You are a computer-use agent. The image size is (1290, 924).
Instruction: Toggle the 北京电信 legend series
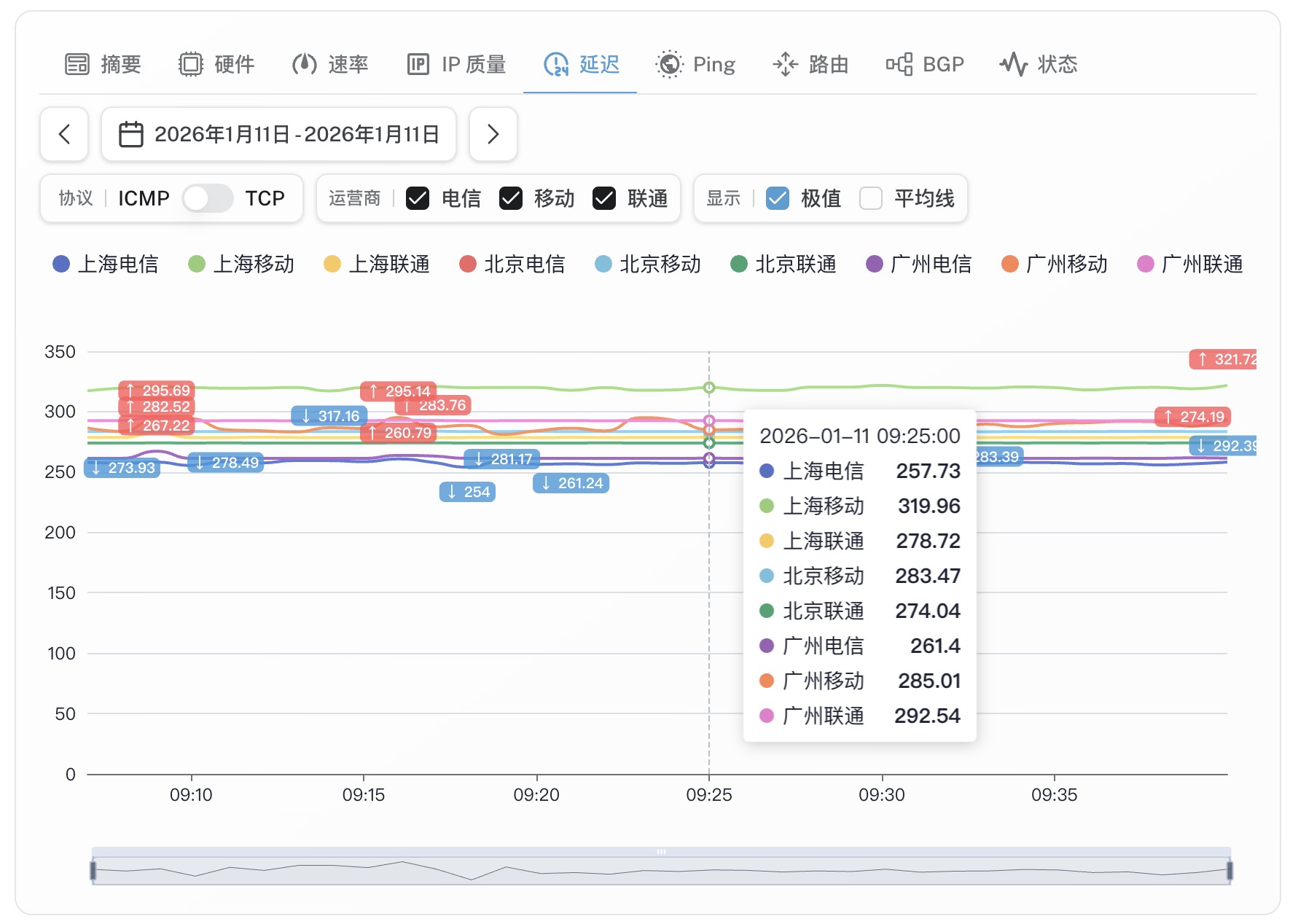[512, 264]
